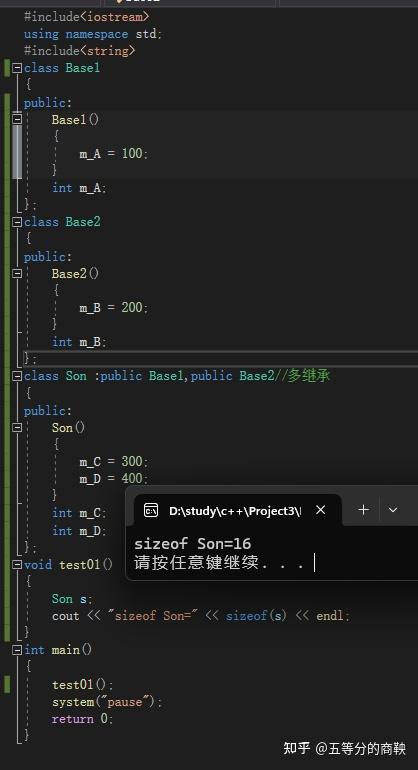Collapse the class Son definition
This screenshot has width=418, height=770.
tap(17, 376)
